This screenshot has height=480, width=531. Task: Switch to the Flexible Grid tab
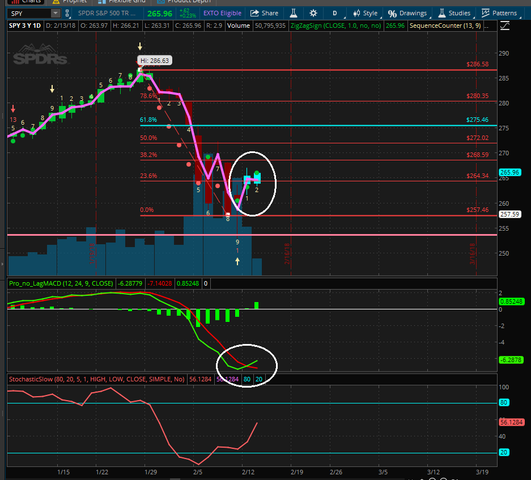point(122,2)
